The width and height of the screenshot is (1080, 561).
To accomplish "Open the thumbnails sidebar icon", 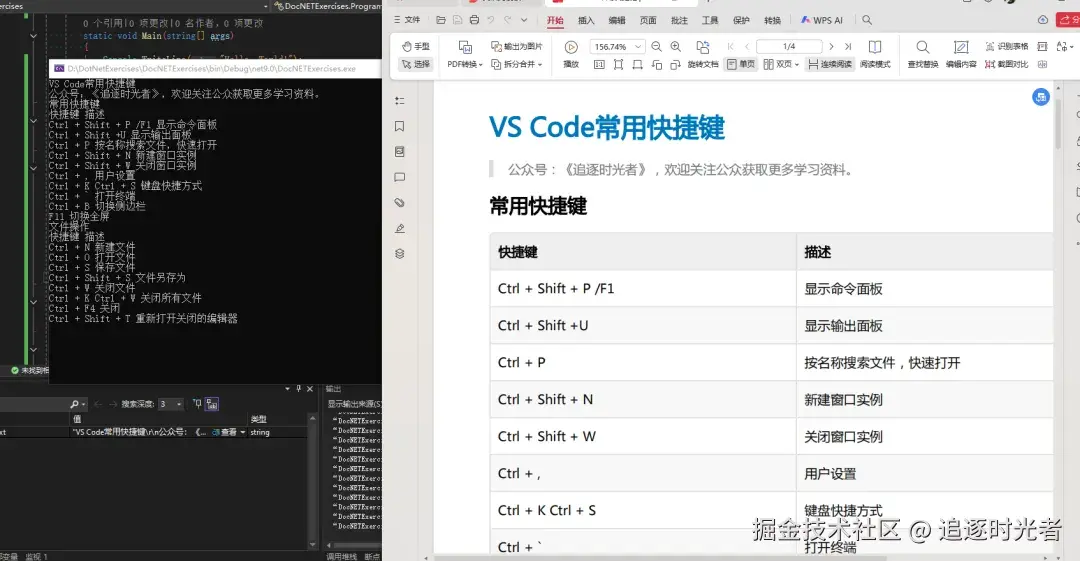I will 399,152.
